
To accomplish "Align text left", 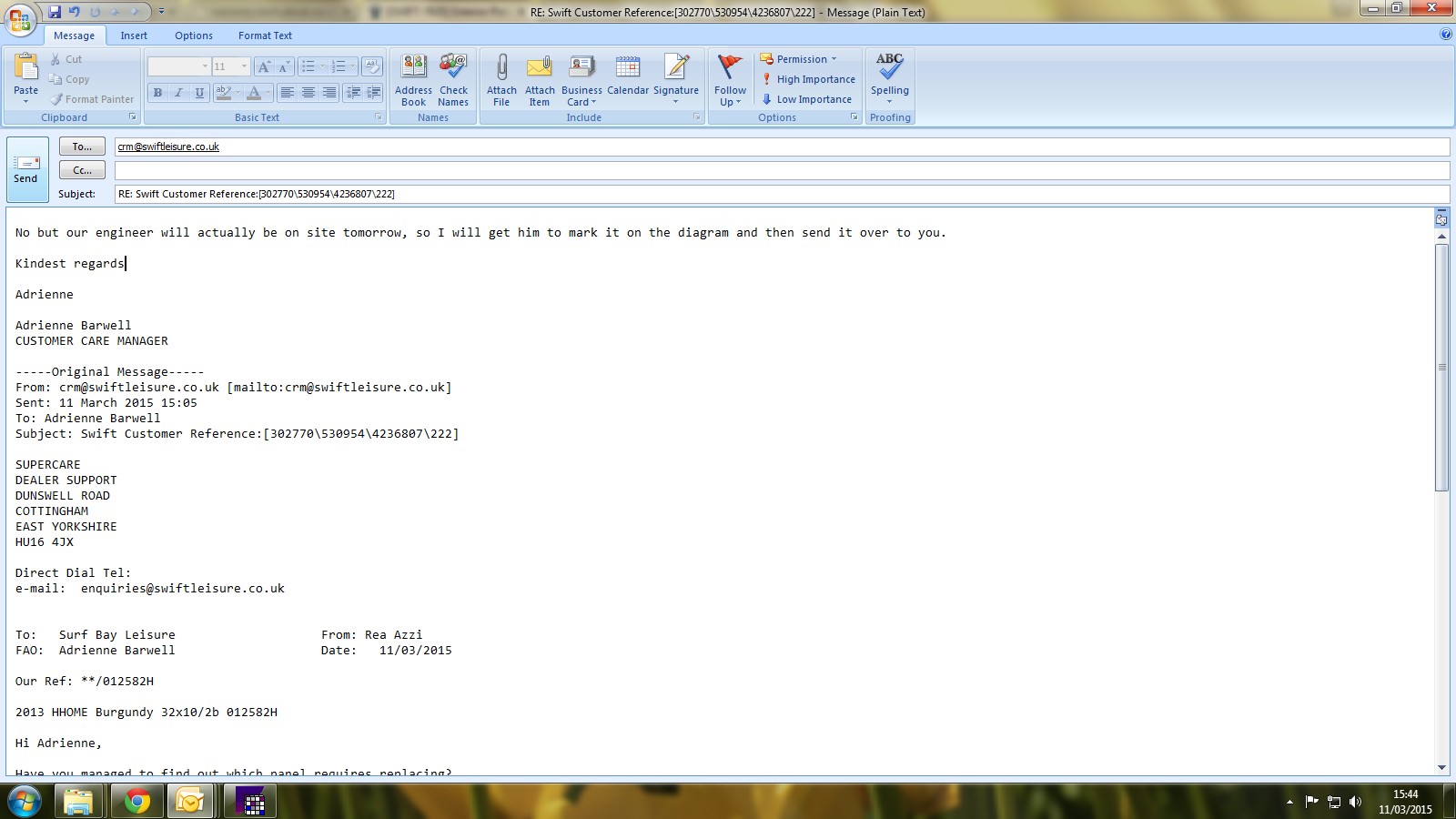I will pos(288,92).
